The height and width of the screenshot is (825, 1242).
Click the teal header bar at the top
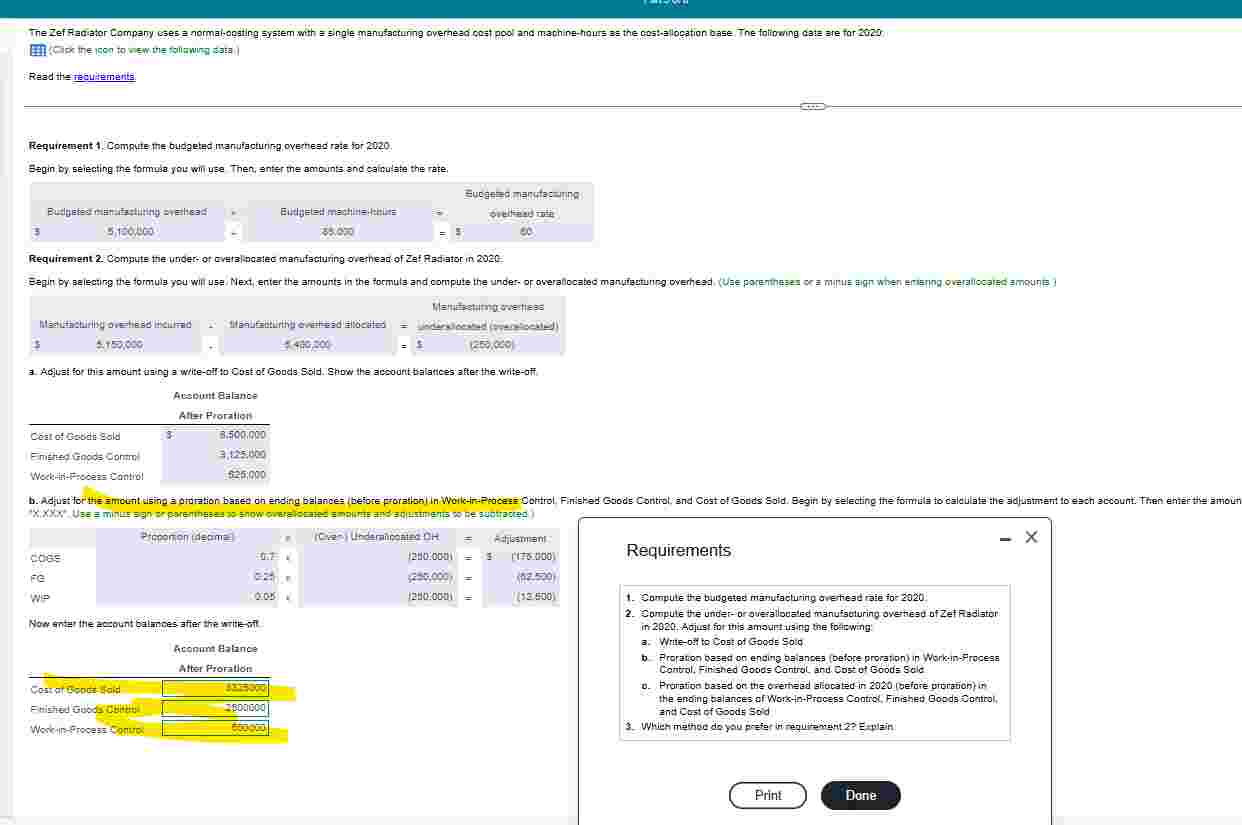click(x=621, y=8)
